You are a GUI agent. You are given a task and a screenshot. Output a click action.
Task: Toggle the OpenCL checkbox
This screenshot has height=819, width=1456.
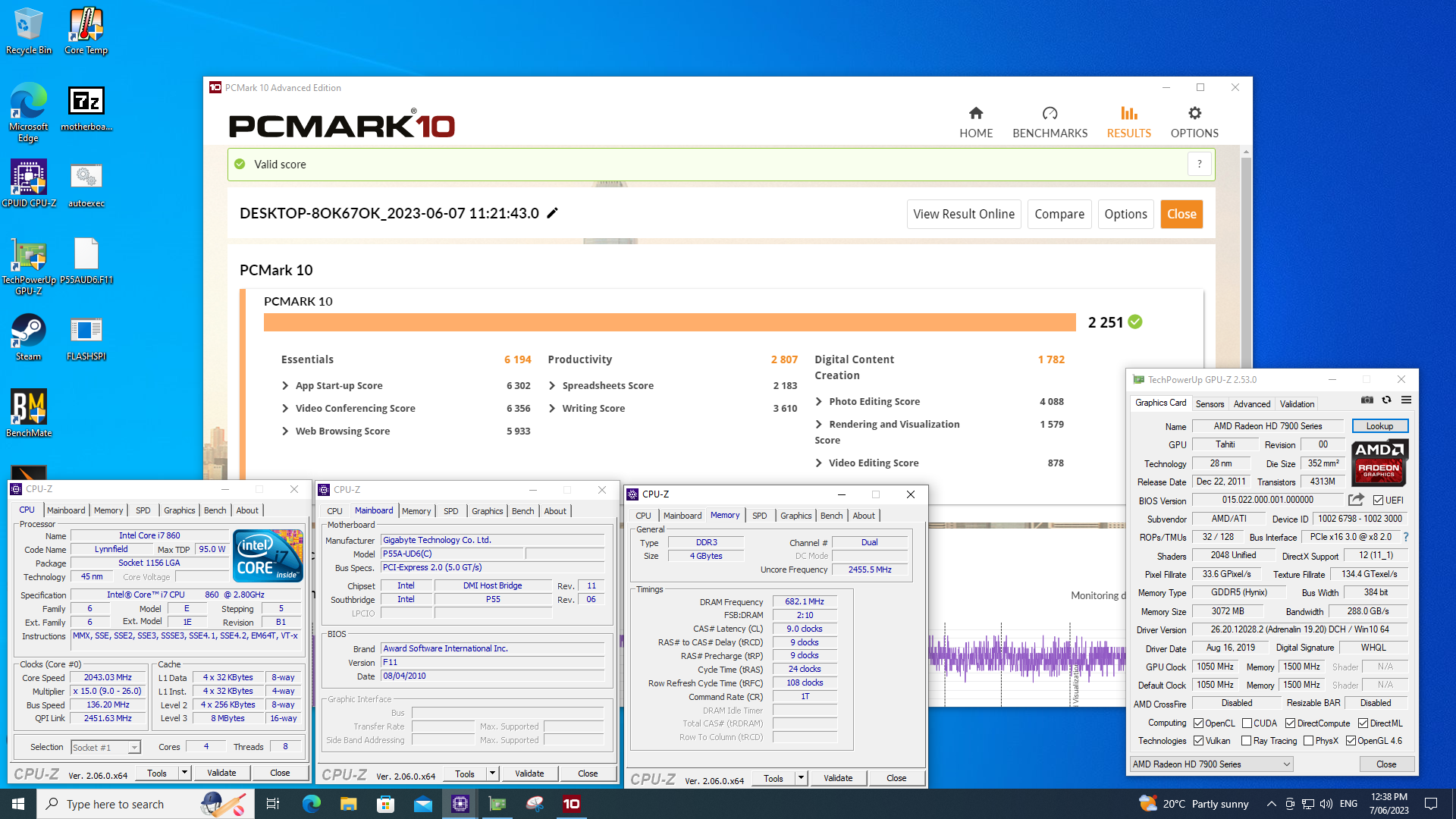[1198, 723]
